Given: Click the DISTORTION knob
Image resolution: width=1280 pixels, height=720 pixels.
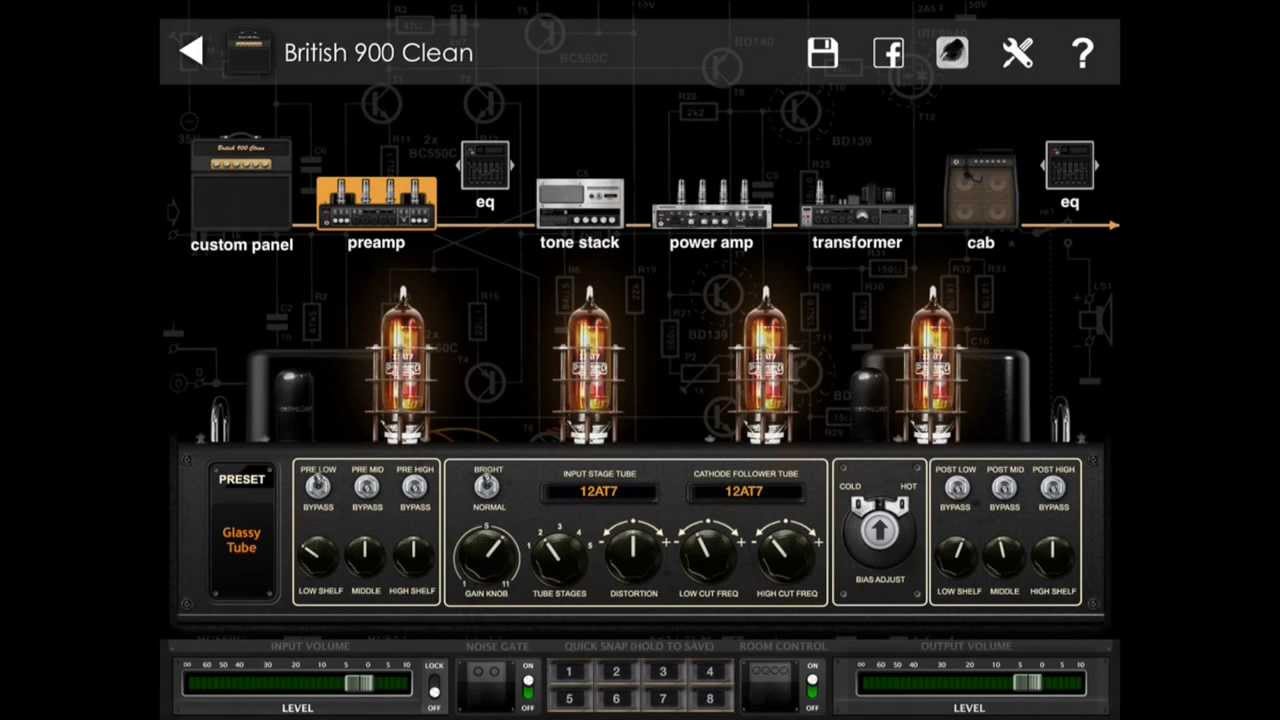Looking at the screenshot, I should (633, 556).
